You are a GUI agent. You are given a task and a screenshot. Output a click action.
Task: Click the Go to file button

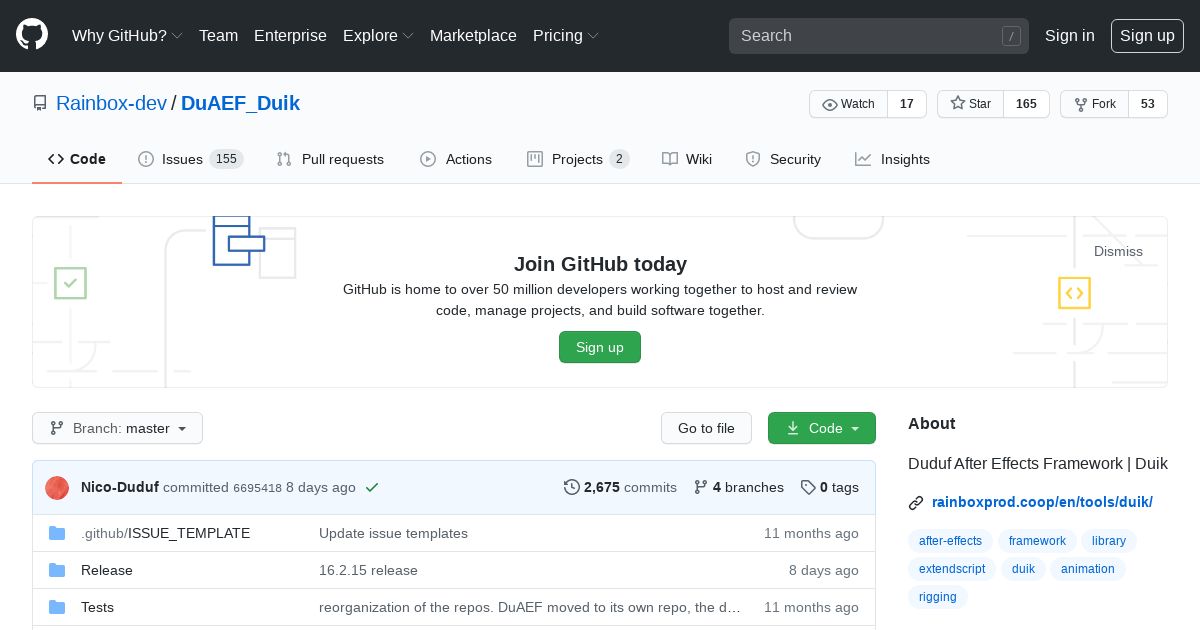tap(706, 428)
